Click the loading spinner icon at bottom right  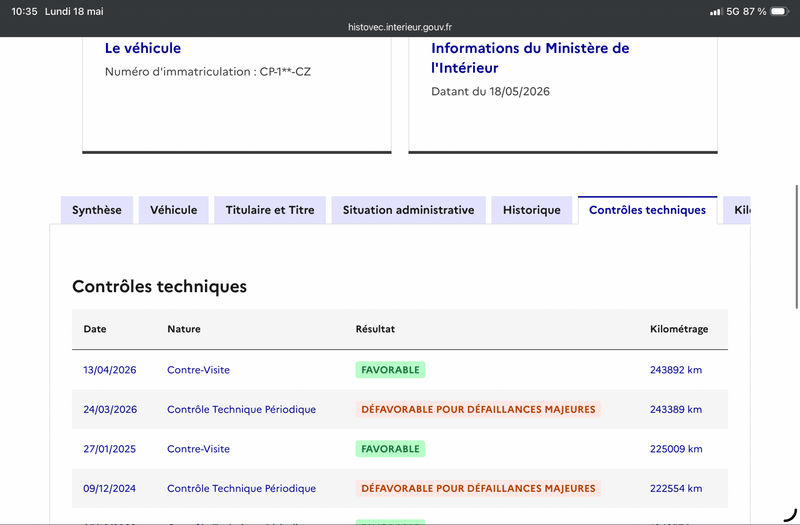(790, 514)
